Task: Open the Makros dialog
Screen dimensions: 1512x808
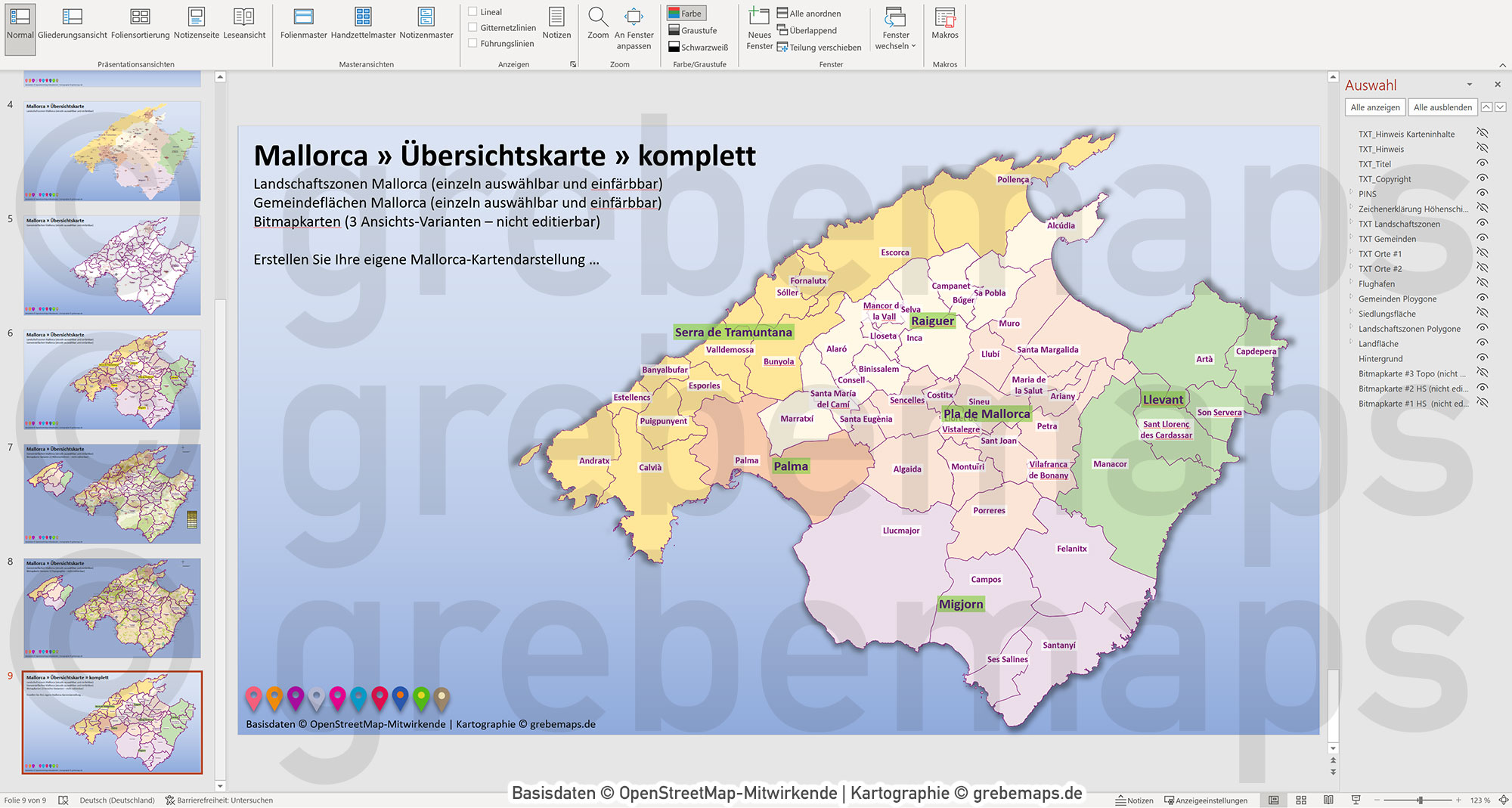Action: point(945,26)
